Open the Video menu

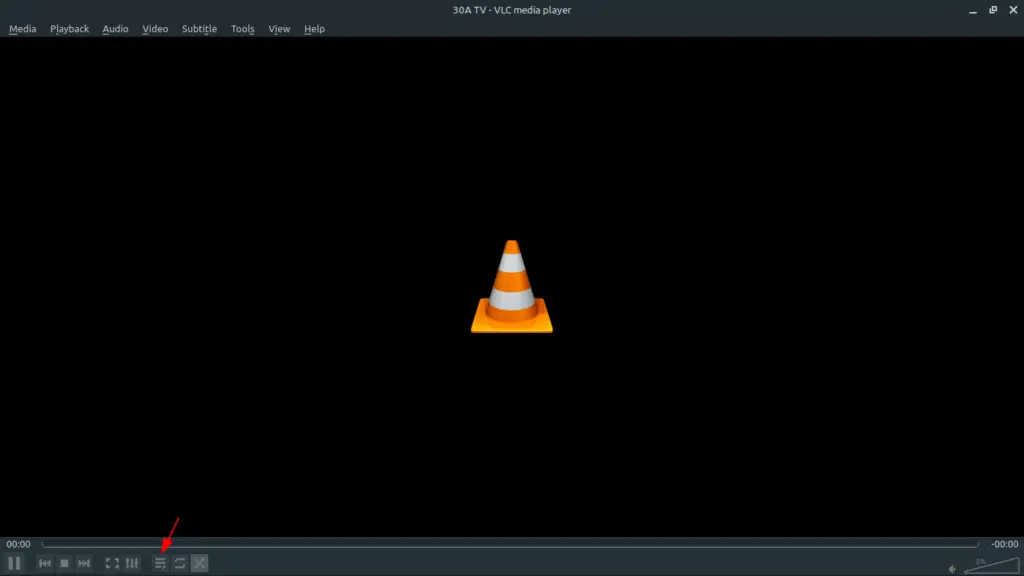point(155,29)
